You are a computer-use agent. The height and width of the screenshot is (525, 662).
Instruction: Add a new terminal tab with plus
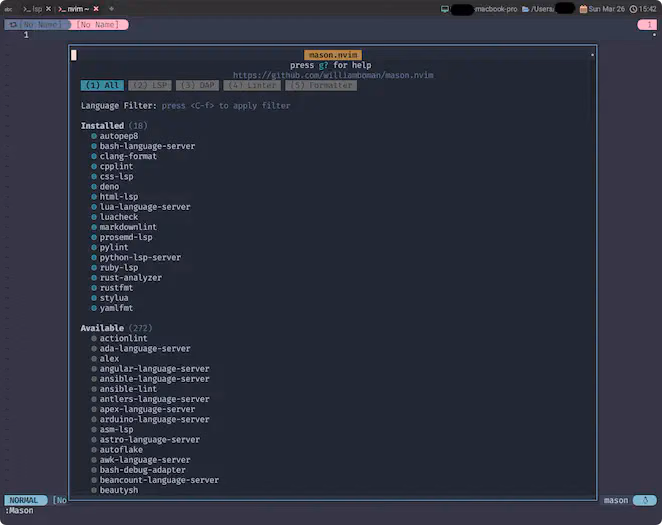coord(111,8)
